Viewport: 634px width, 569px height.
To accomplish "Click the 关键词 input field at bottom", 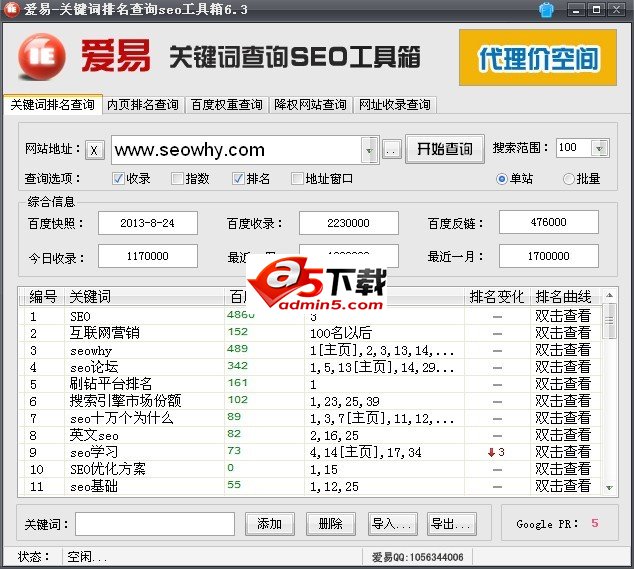I will (x=155, y=524).
